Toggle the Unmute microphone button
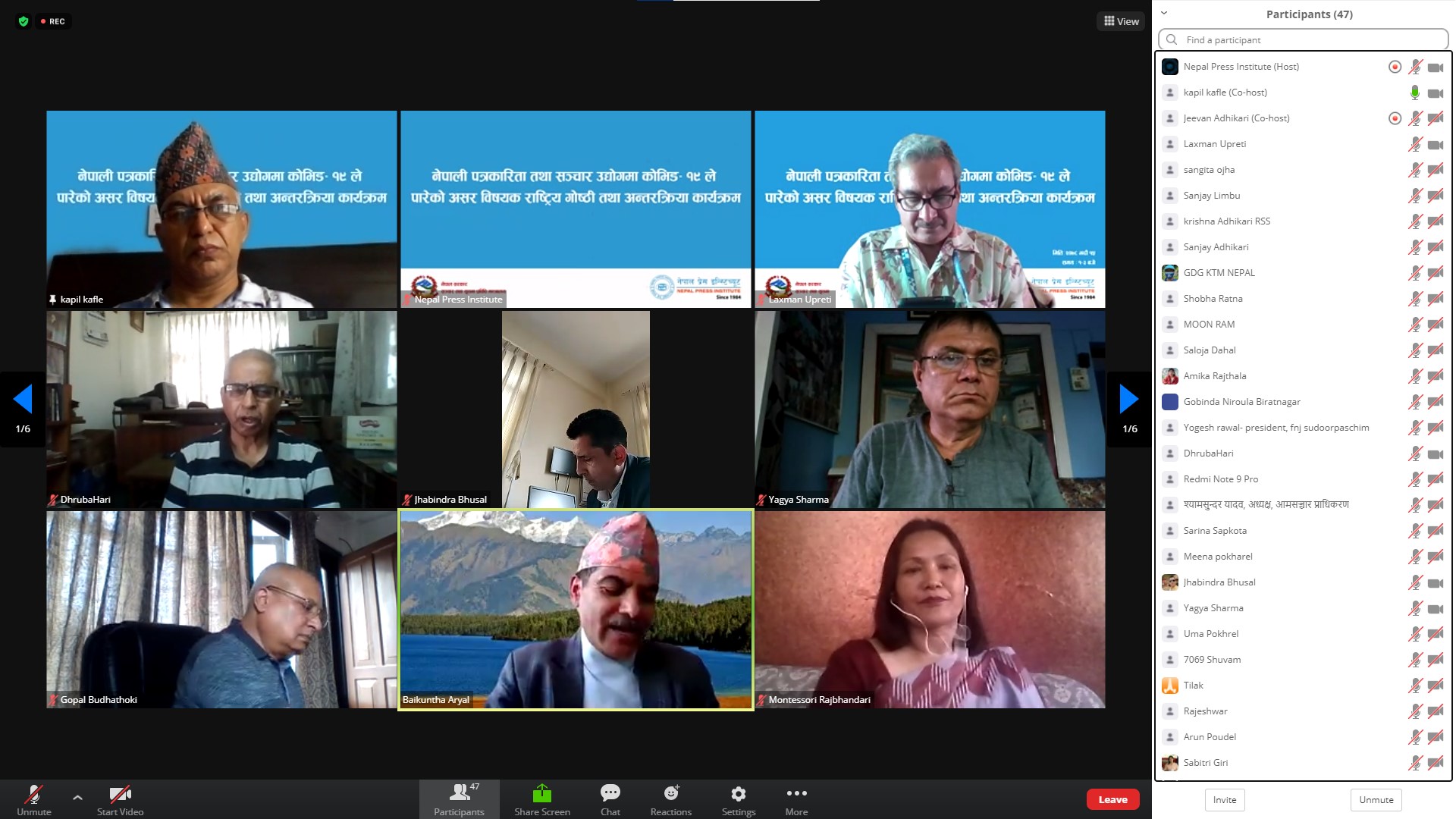This screenshot has width=1456, height=819. pos(34,799)
